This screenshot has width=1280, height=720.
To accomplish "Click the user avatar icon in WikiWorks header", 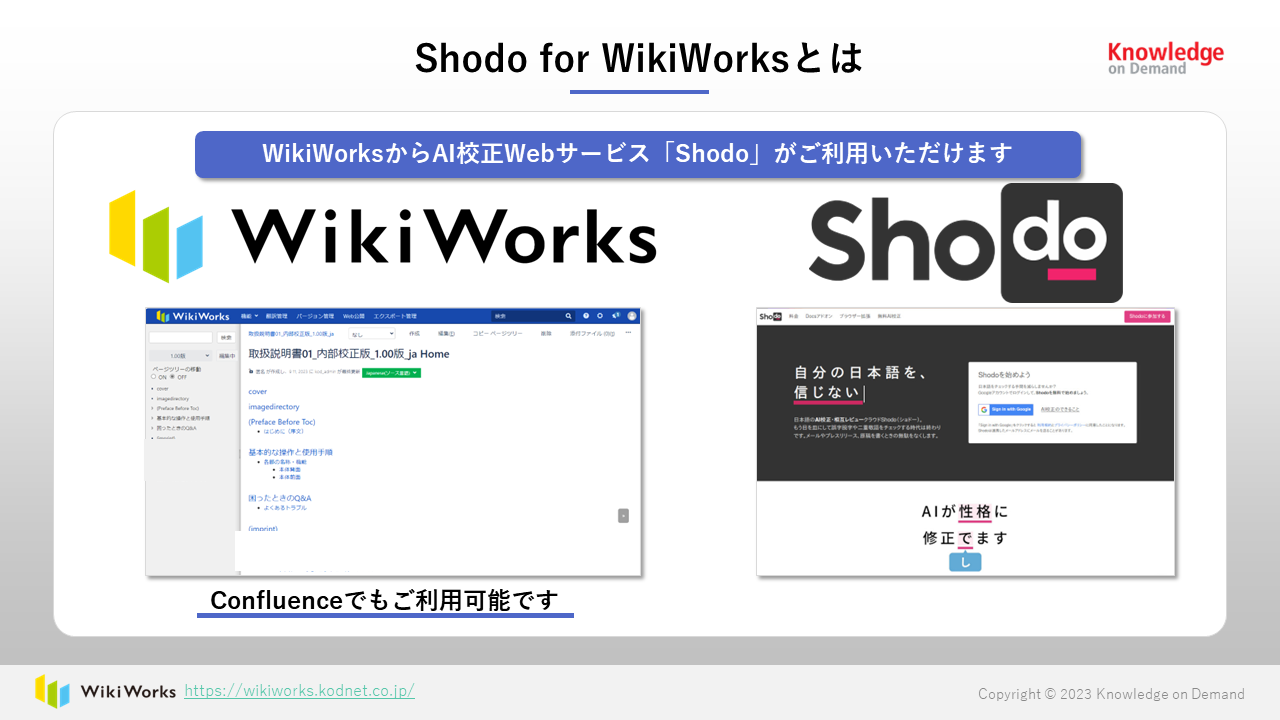I will (631, 317).
